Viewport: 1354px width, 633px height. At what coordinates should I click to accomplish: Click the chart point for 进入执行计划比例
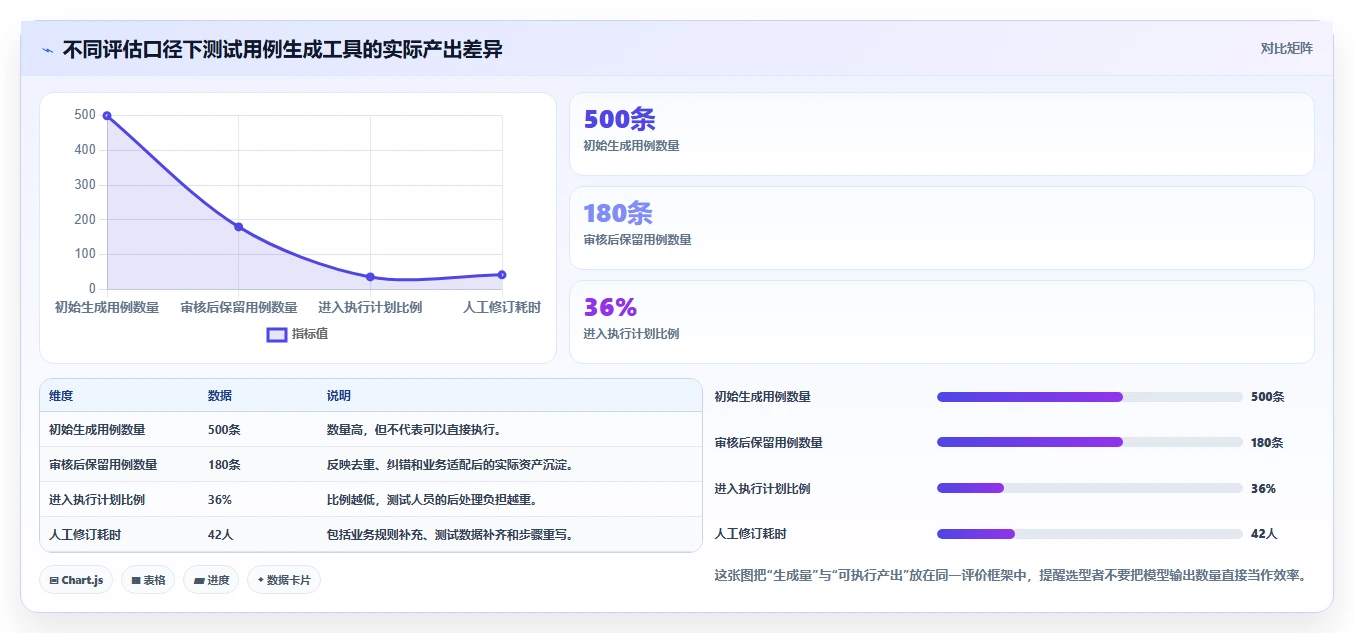370,277
